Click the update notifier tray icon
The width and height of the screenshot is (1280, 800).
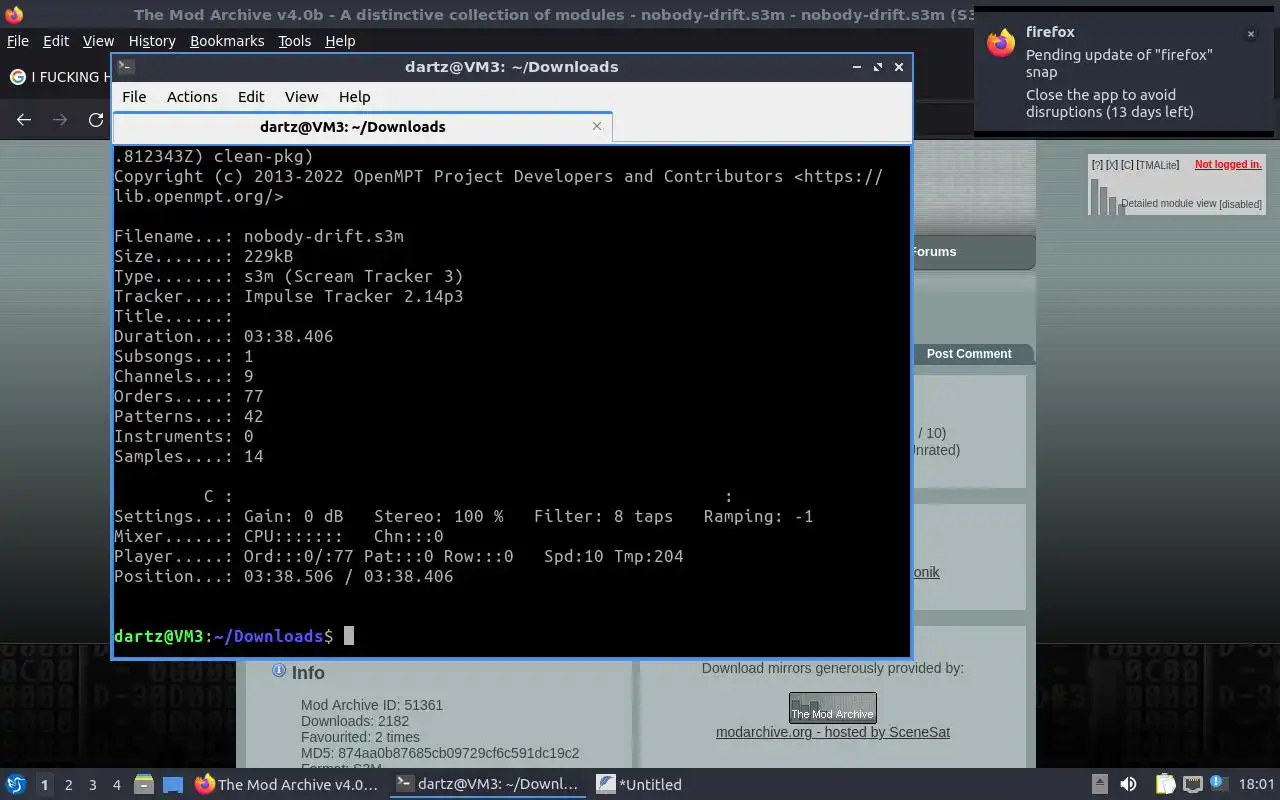coord(1217,783)
